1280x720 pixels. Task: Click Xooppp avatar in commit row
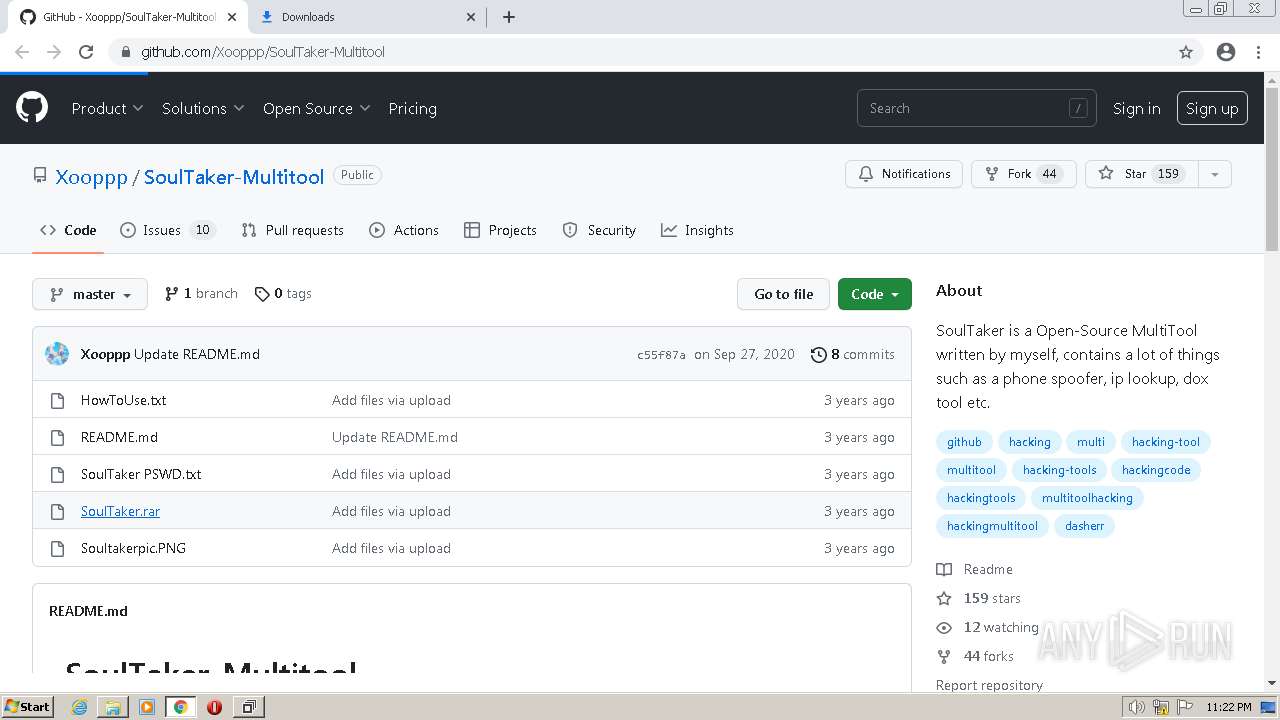(58, 354)
